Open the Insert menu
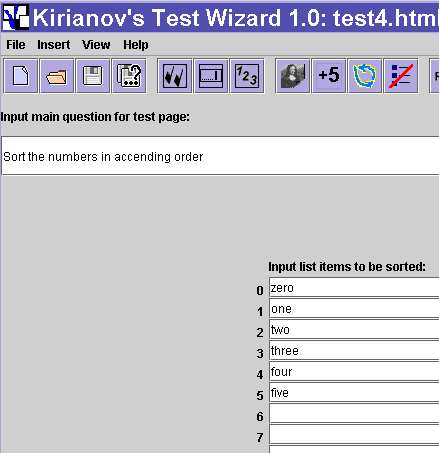439x453 pixels. (x=53, y=45)
